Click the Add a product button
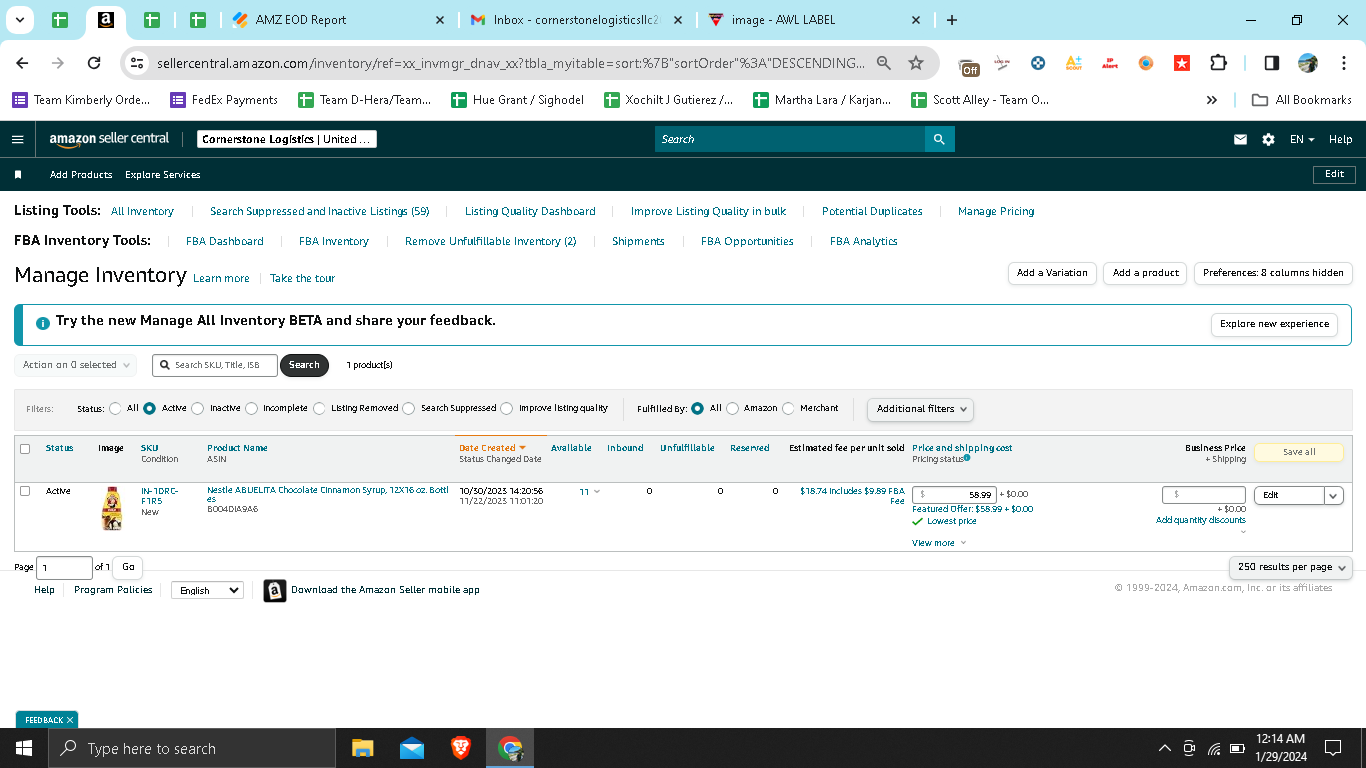Screen dimensions: 1366x768 pyautogui.click(x=1146, y=273)
